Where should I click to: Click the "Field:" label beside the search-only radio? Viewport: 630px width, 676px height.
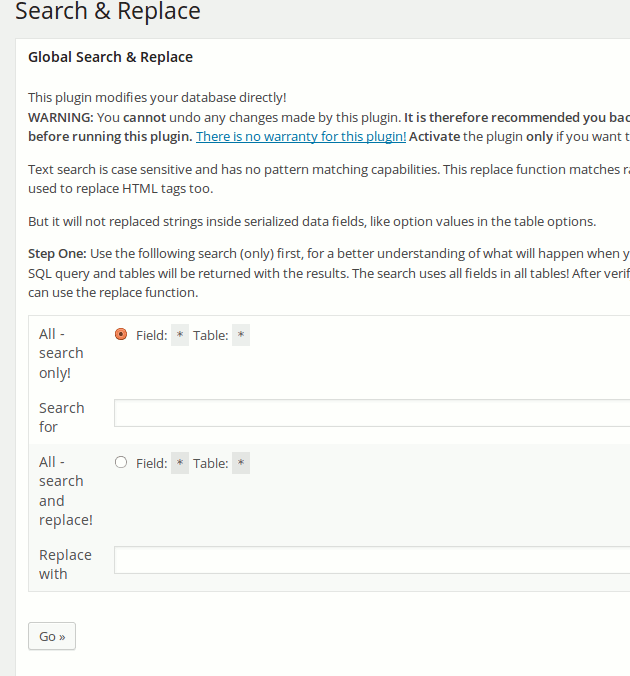point(151,336)
